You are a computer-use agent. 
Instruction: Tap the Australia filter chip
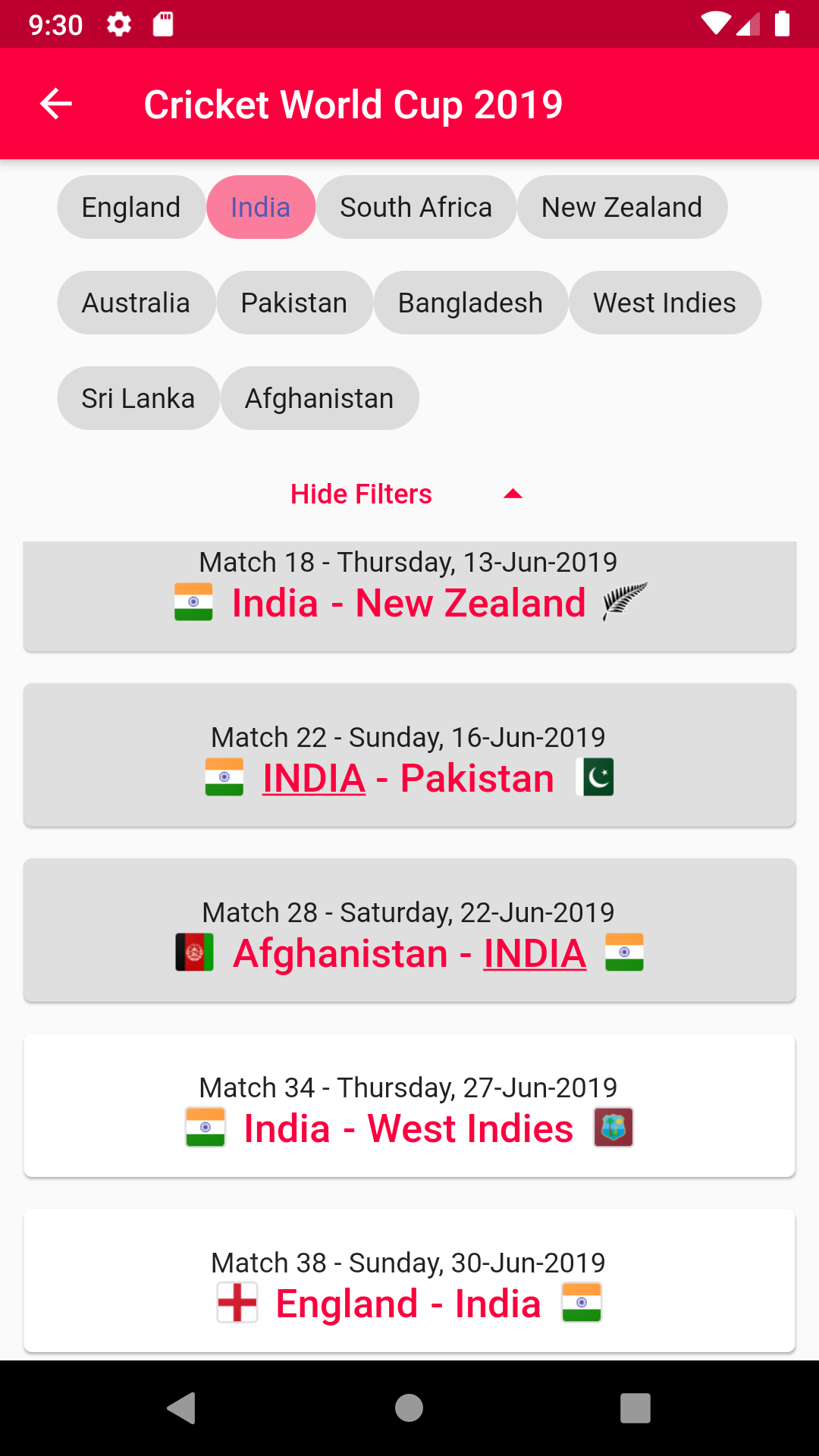pyautogui.click(x=136, y=303)
